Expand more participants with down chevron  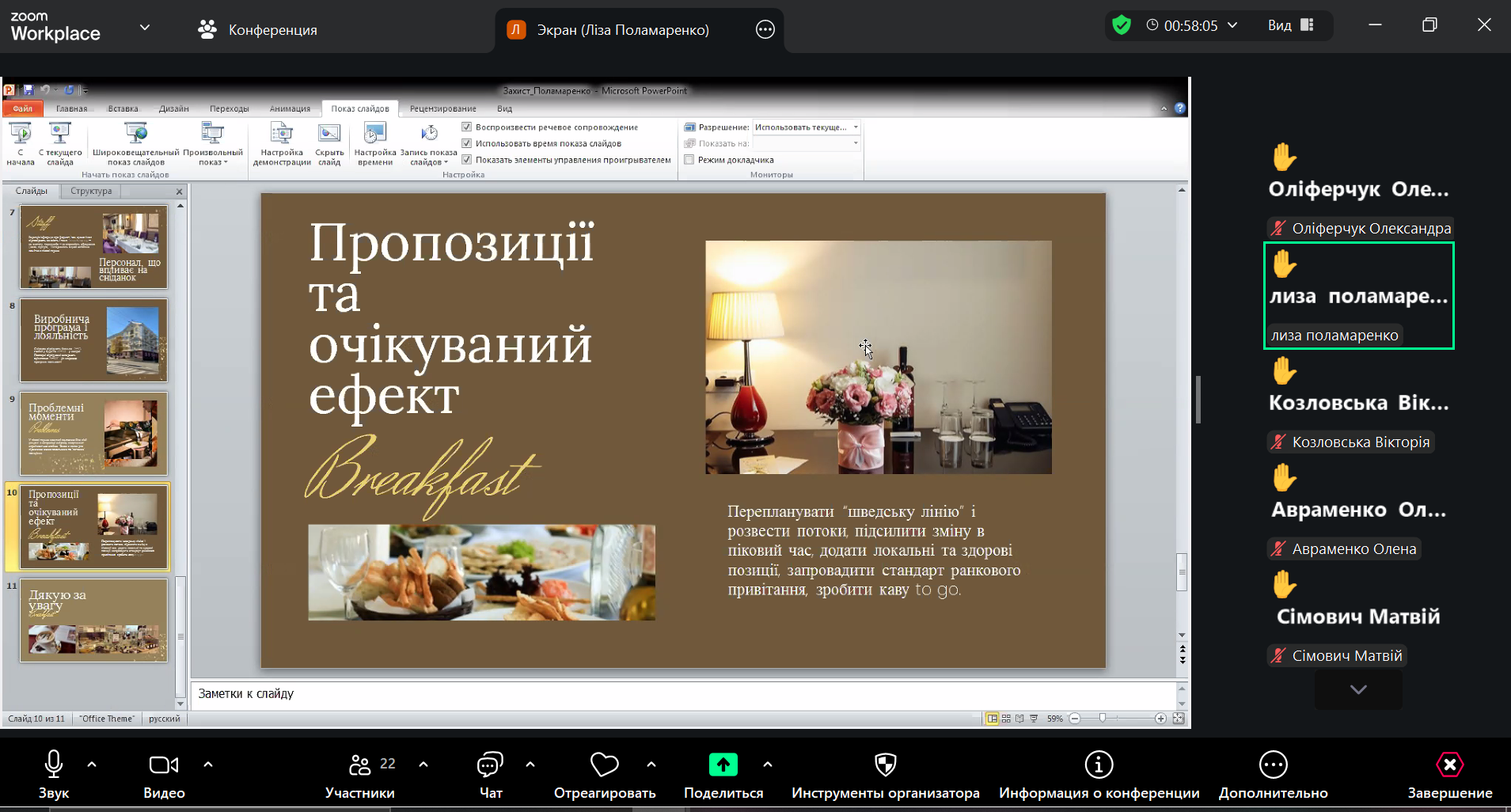click(1358, 689)
